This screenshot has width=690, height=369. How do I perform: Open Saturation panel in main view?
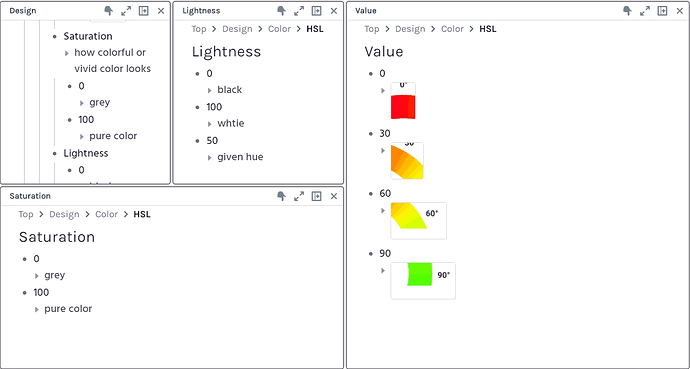click(316, 196)
